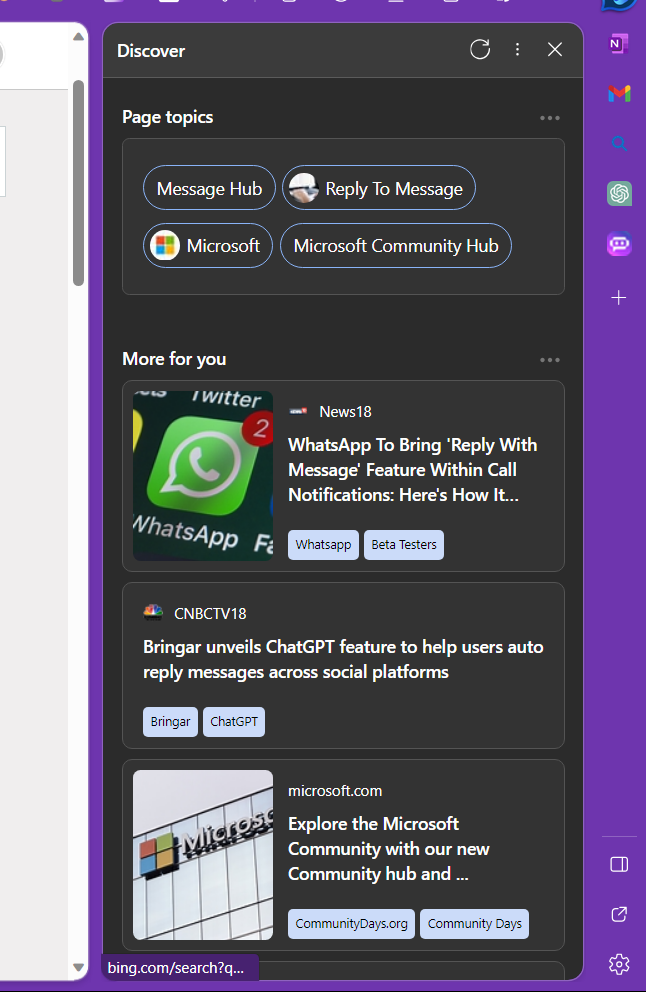Open Discover panel more options menu

pyautogui.click(x=518, y=49)
